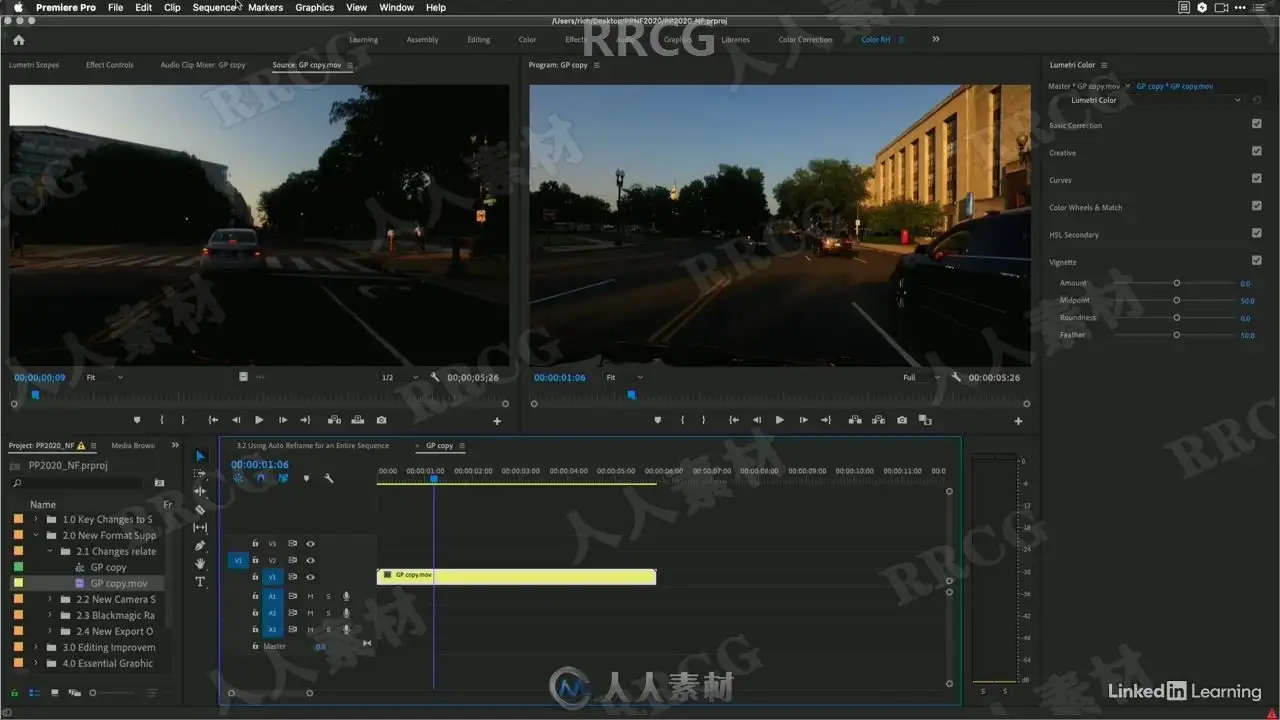Mute audio track A1
Image resolution: width=1280 pixels, height=720 pixels.
coord(310,597)
